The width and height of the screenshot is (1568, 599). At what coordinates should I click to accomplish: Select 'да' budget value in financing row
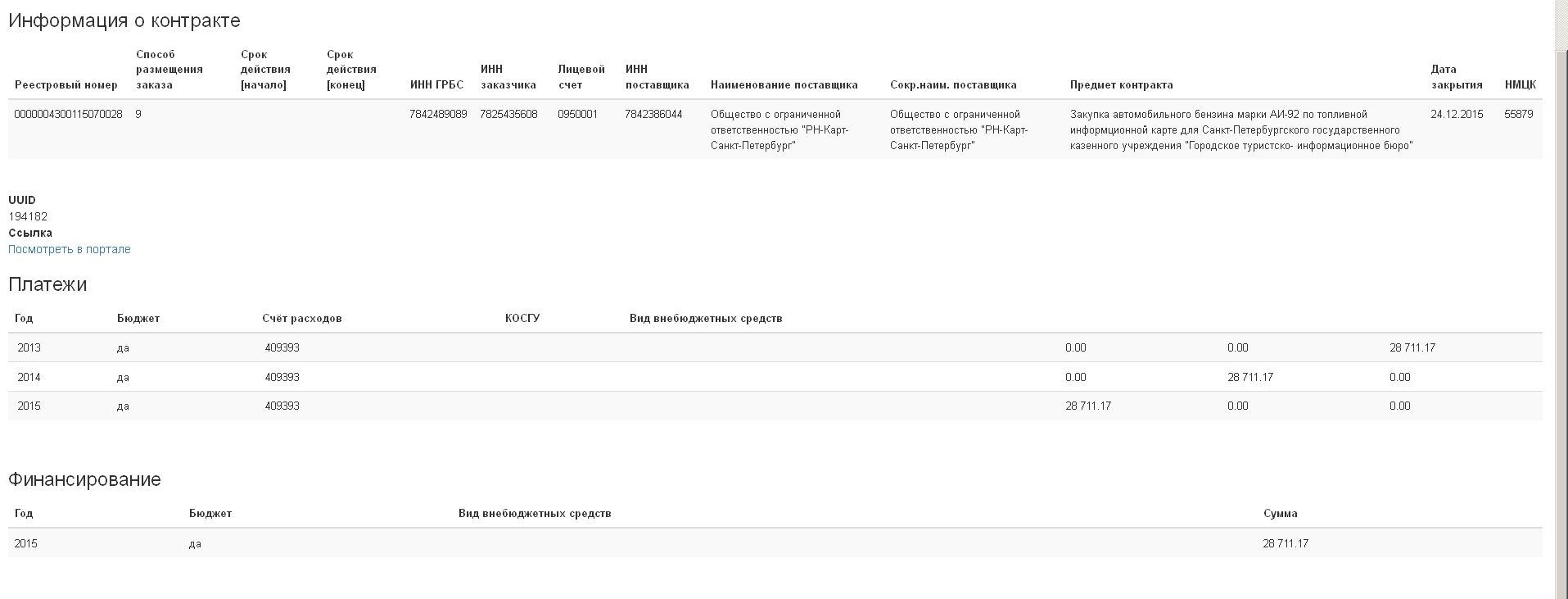[195, 543]
